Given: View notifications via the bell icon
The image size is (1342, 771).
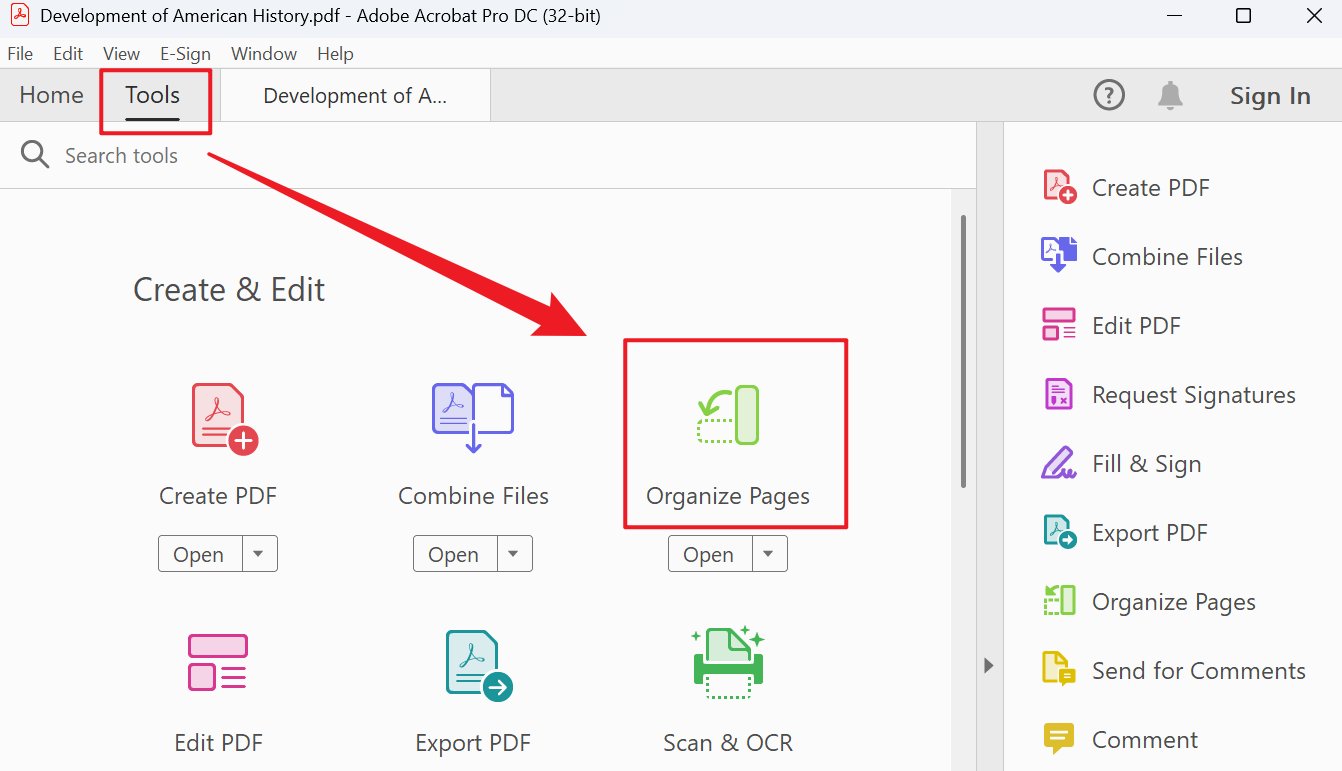Looking at the screenshot, I should pyautogui.click(x=1170, y=95).
